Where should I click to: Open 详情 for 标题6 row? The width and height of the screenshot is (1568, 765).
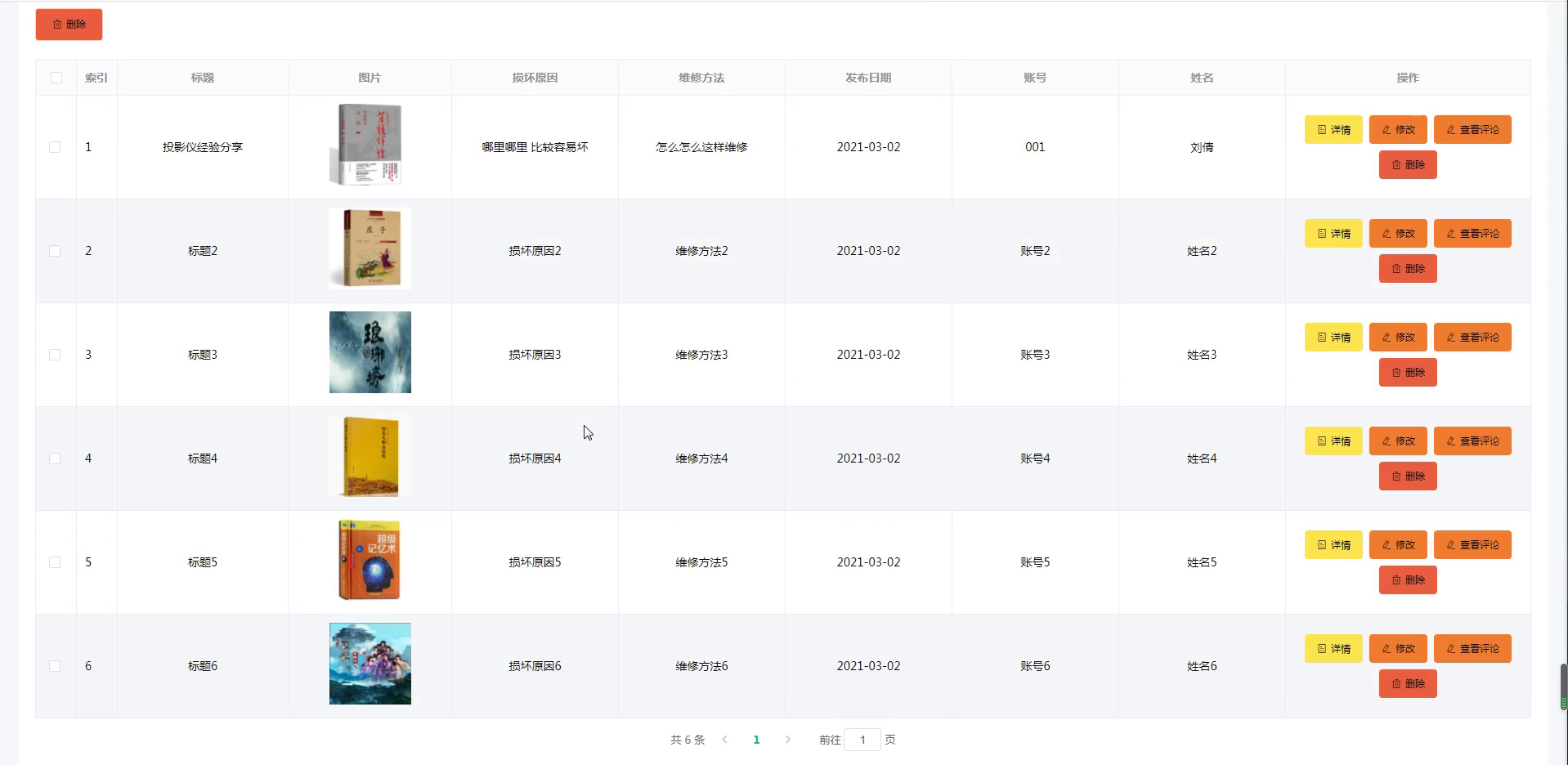(x=1333, y=649)
